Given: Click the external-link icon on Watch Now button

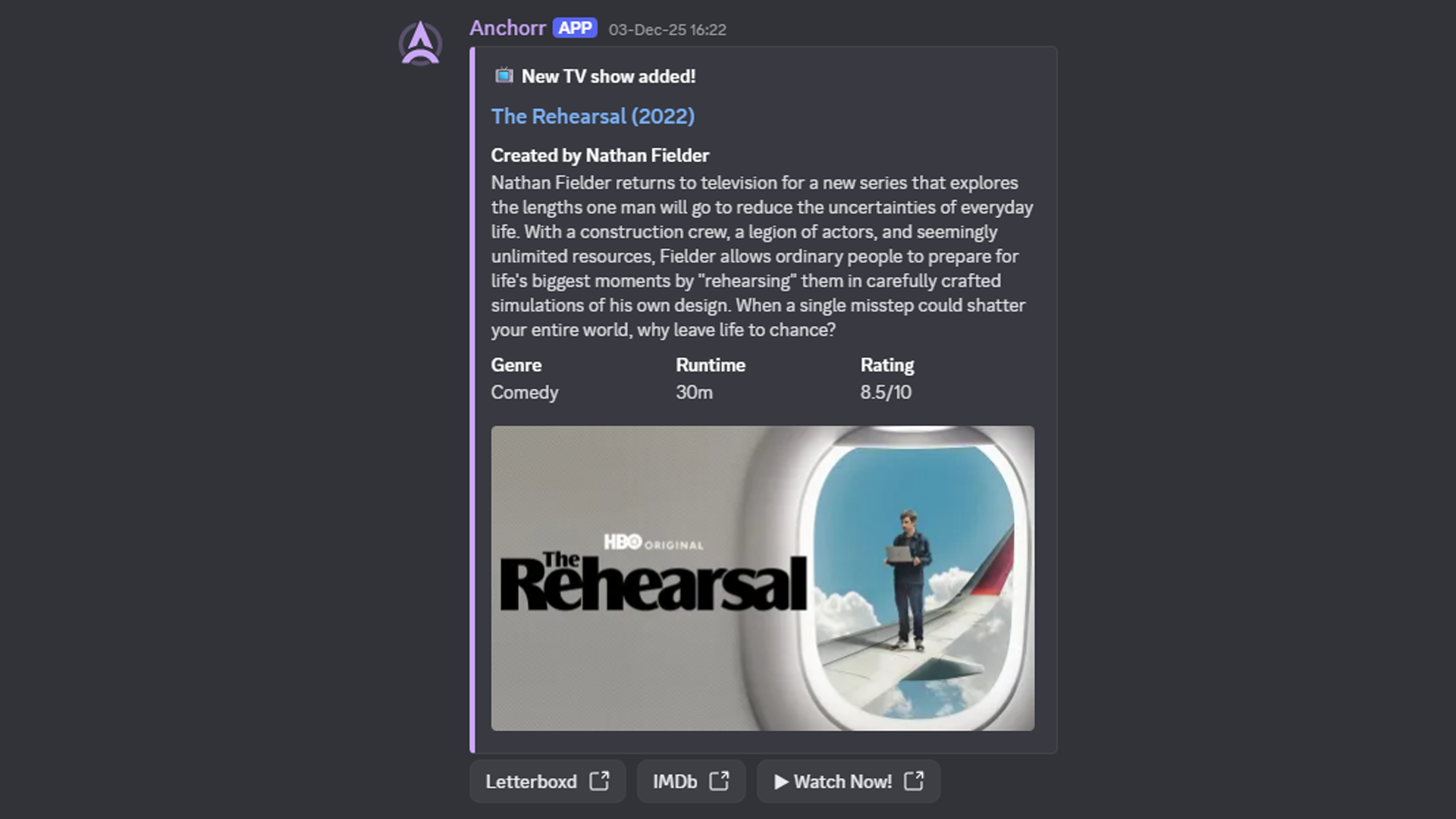Looking at the screenshot, I should tap(913, 781).
